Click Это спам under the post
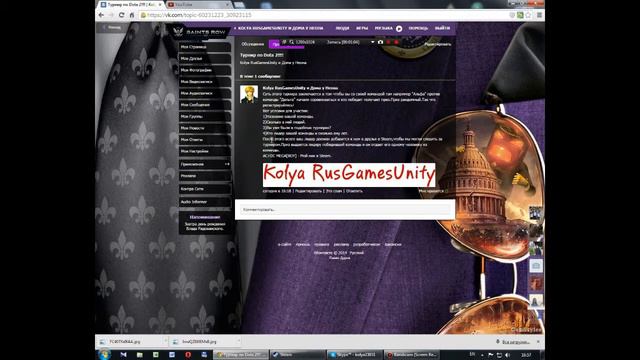The width and height of the screenshot is (640, 360). click(x=334, y=191)
